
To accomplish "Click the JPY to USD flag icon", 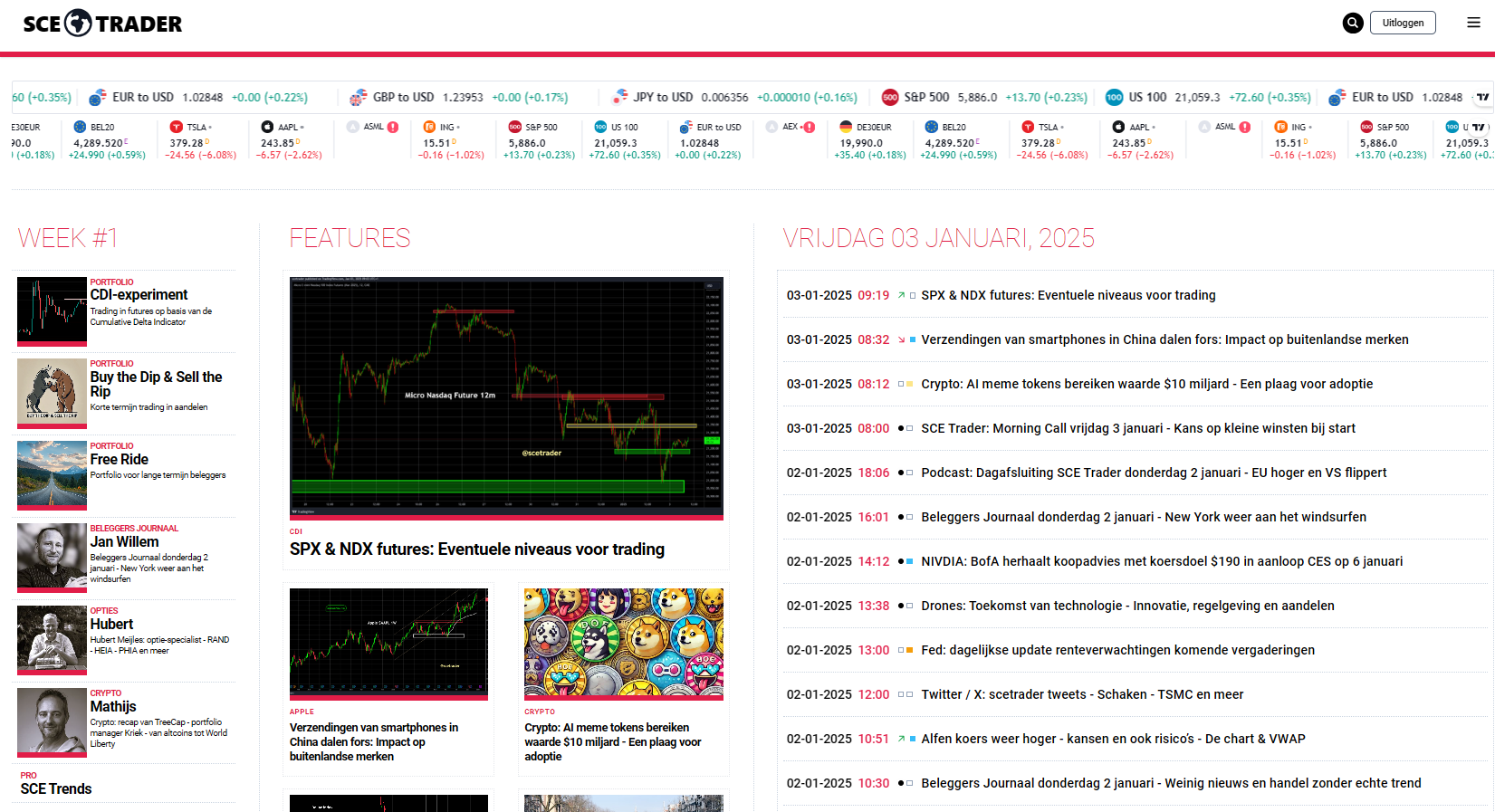I will [x=619, y=97].
